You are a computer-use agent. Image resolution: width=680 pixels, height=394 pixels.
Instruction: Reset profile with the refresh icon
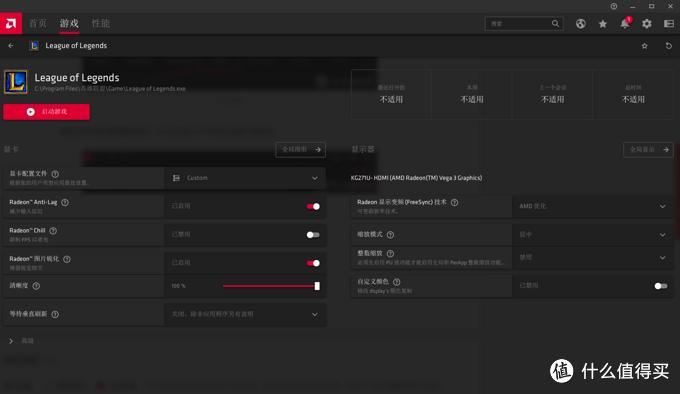(669, 46)
